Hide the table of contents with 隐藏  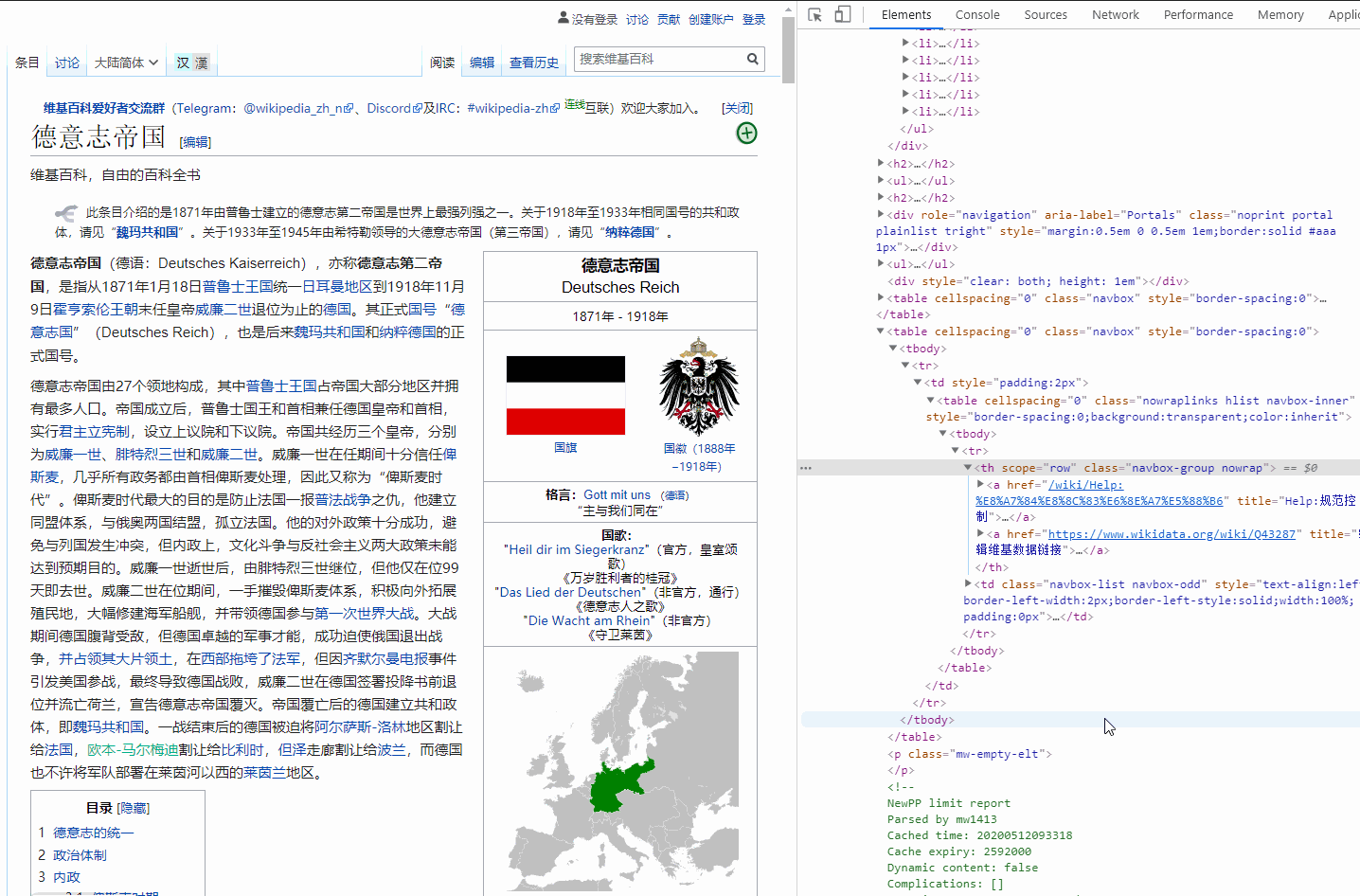point(134,808)
